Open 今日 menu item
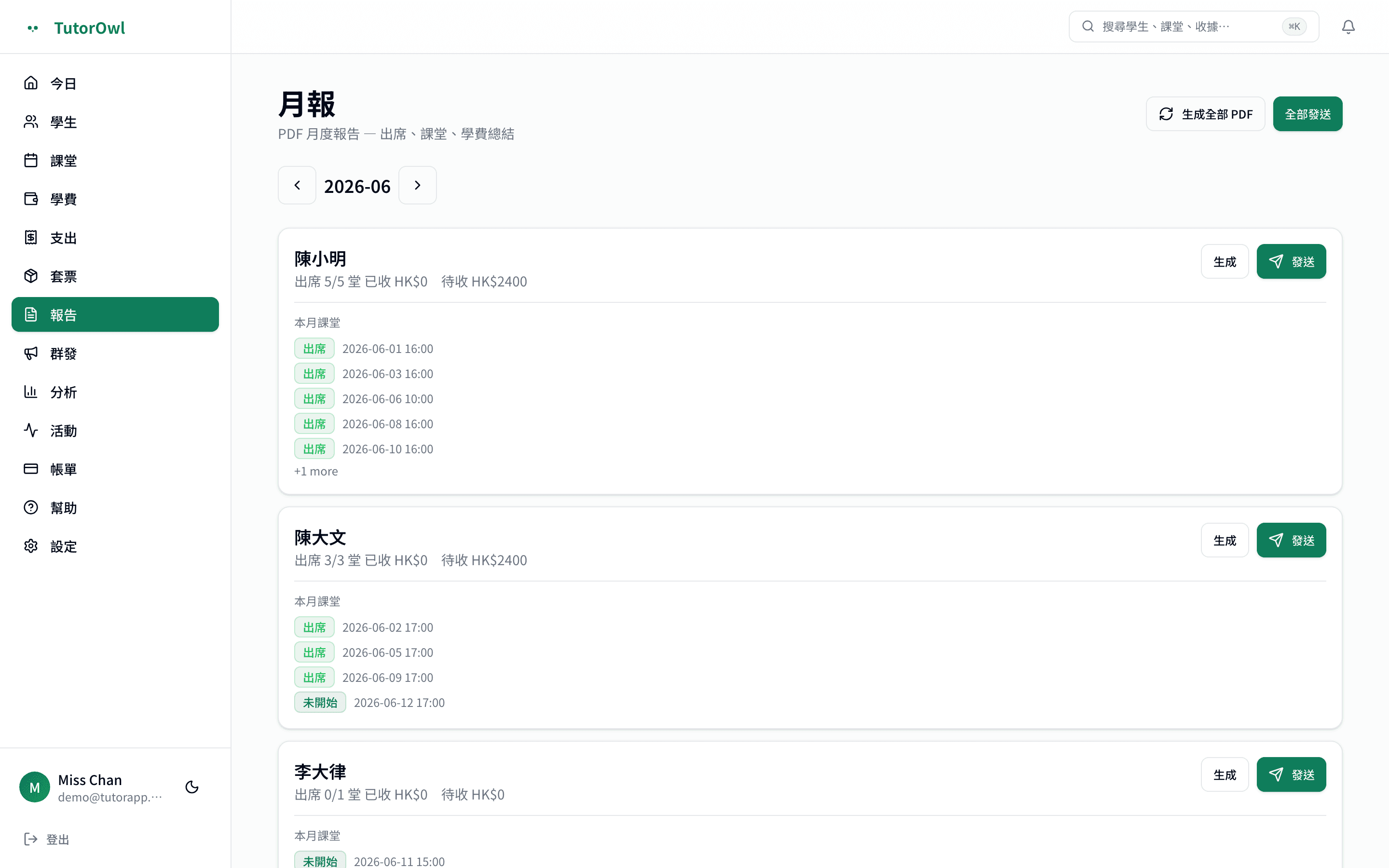The width and height of the screenshot is (1389, 868). pos(115,83)
